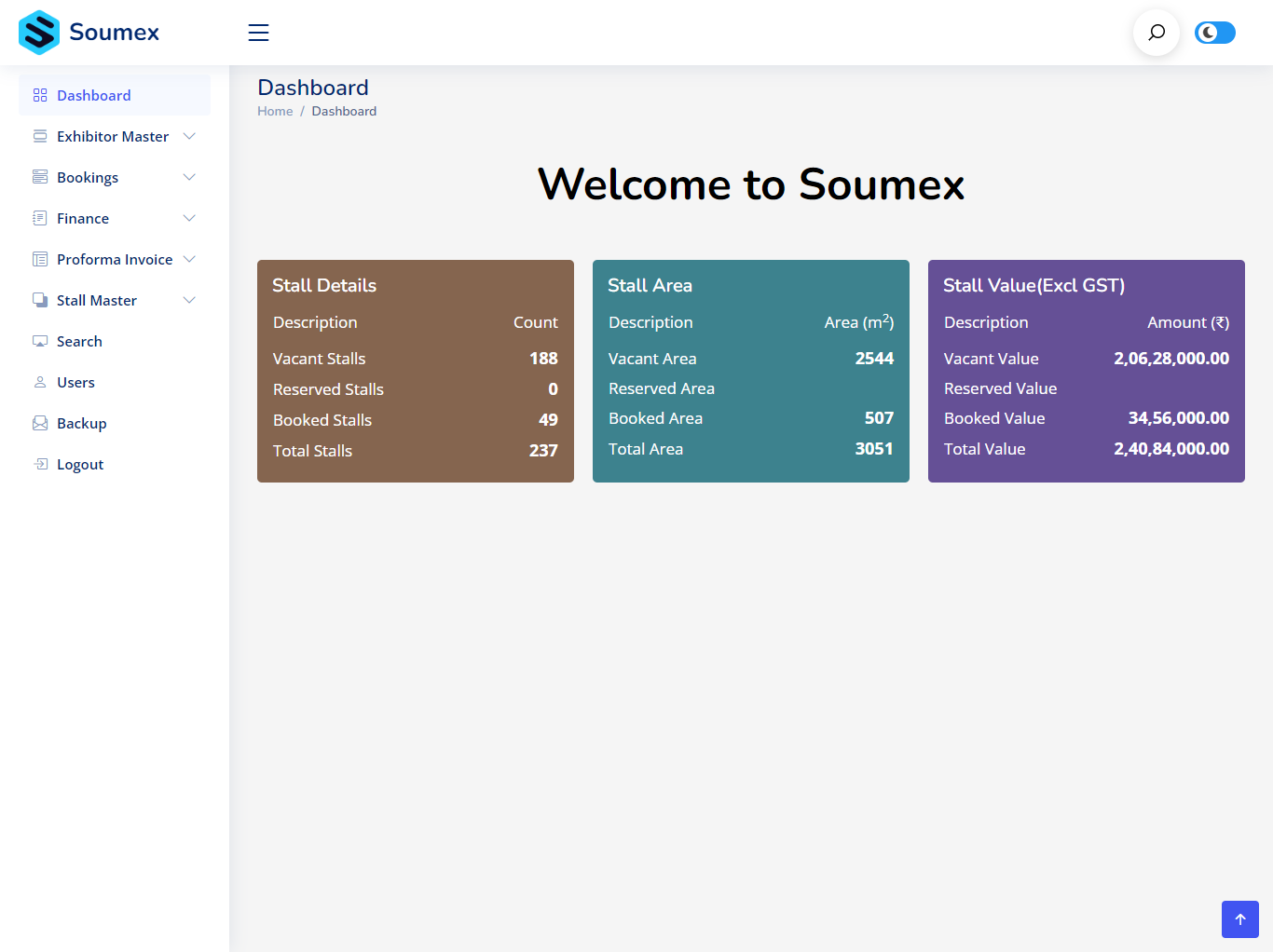1273x952 pixels.
Task: Click the Total Value row label
Action: coord(984,449)
